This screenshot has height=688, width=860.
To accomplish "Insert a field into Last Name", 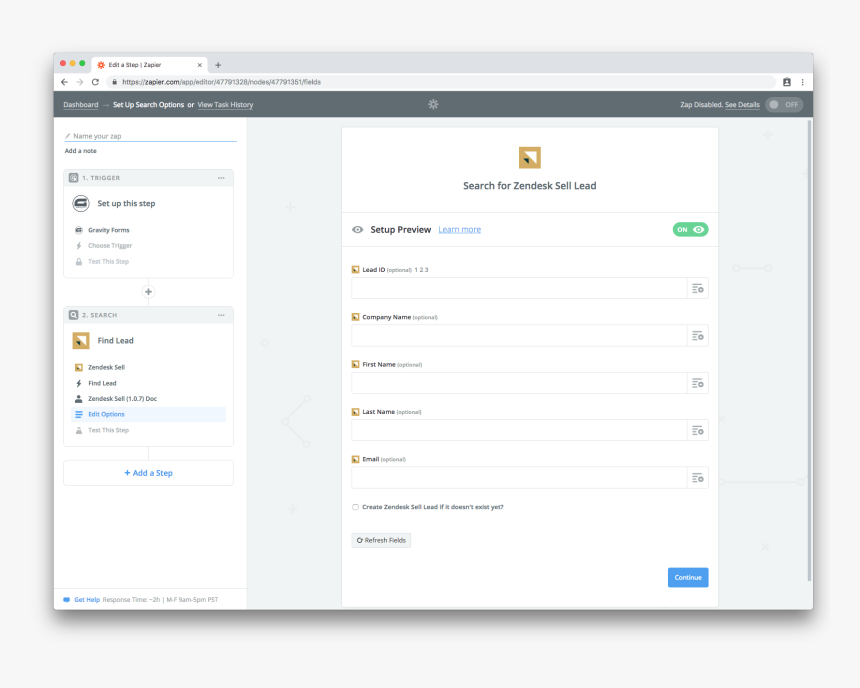I will pos(698,431).
